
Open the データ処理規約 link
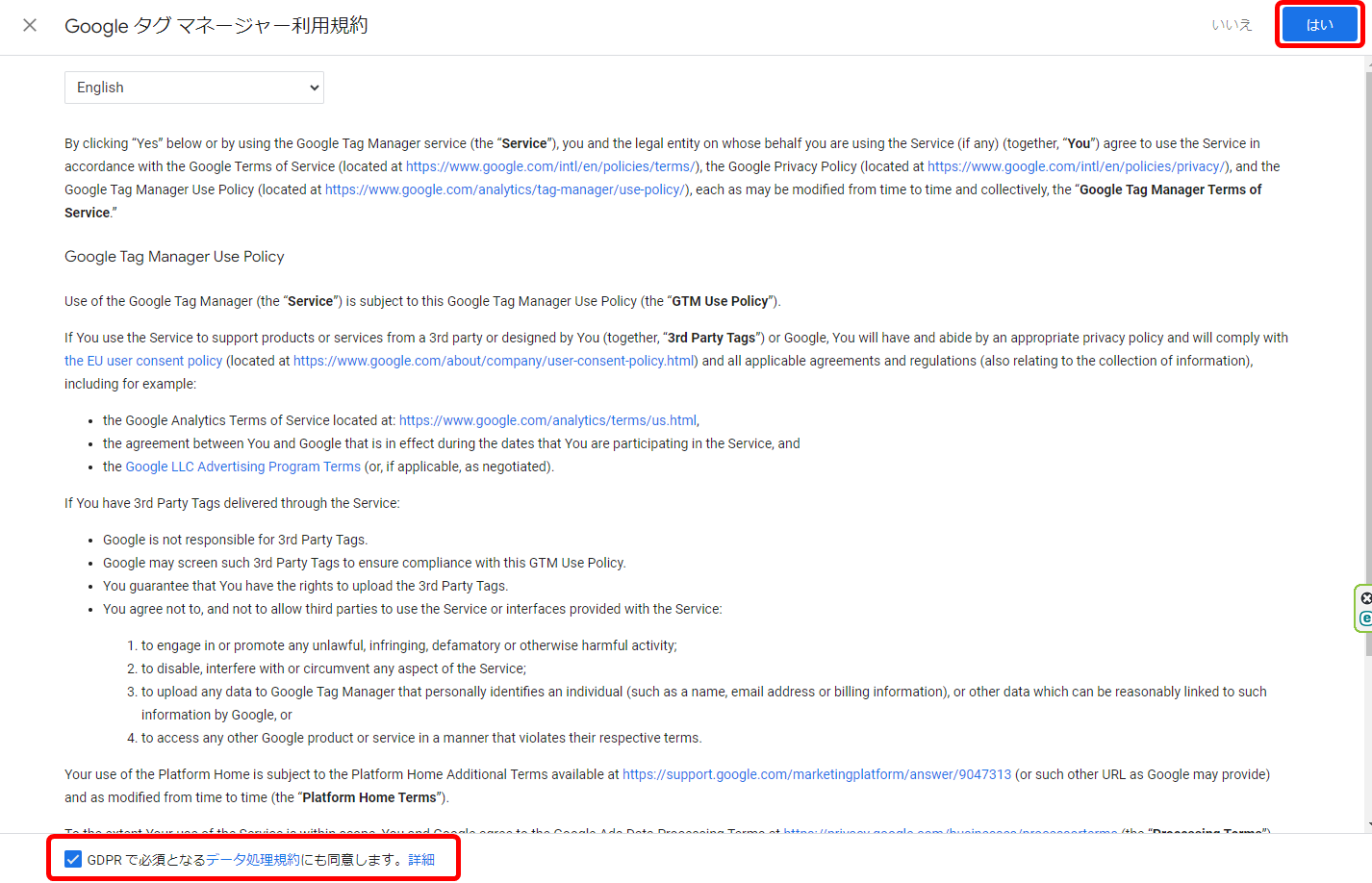pos(254,859)
